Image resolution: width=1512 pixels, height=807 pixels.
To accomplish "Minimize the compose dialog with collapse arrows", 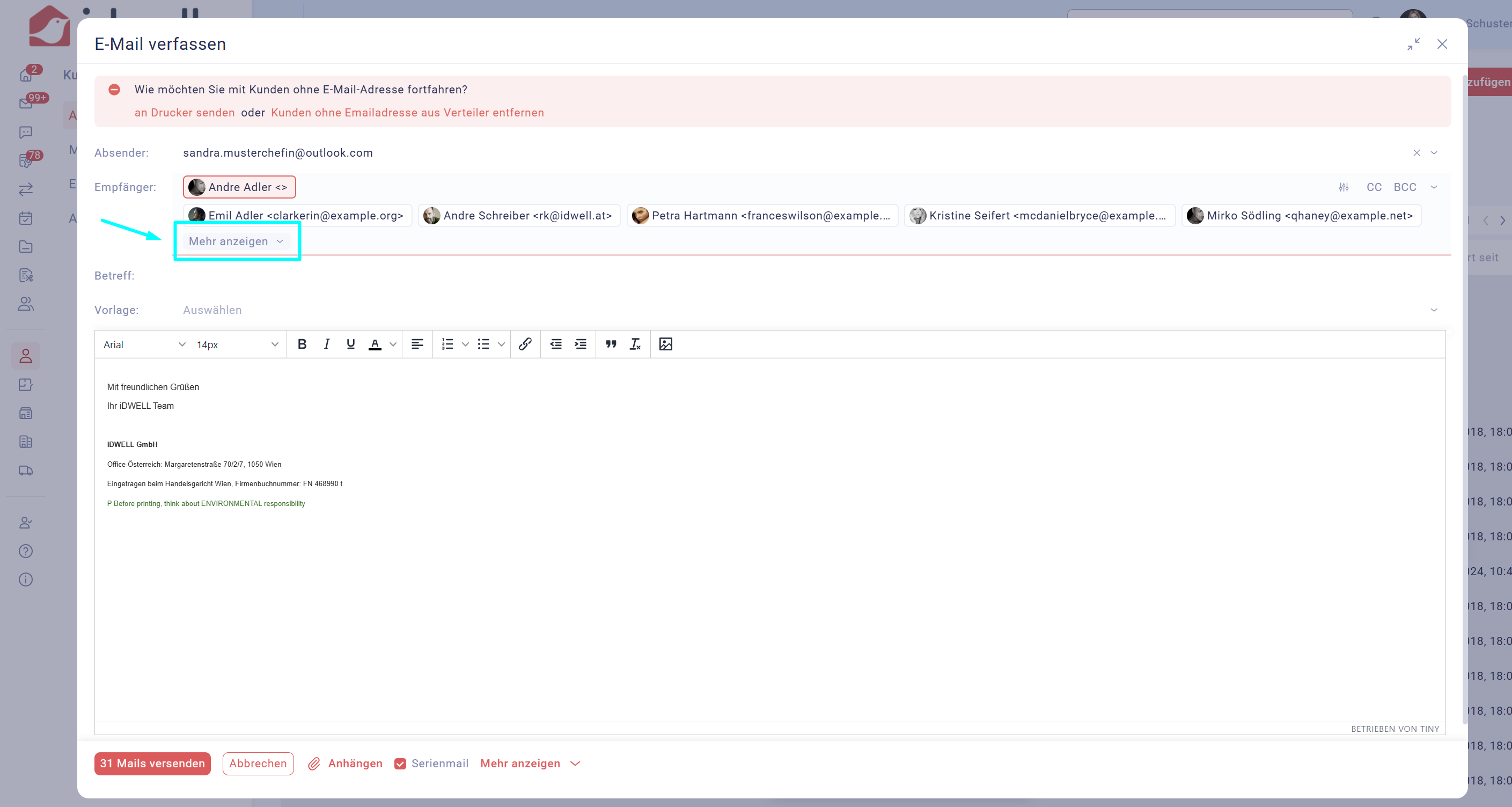I will (1413, 44).
